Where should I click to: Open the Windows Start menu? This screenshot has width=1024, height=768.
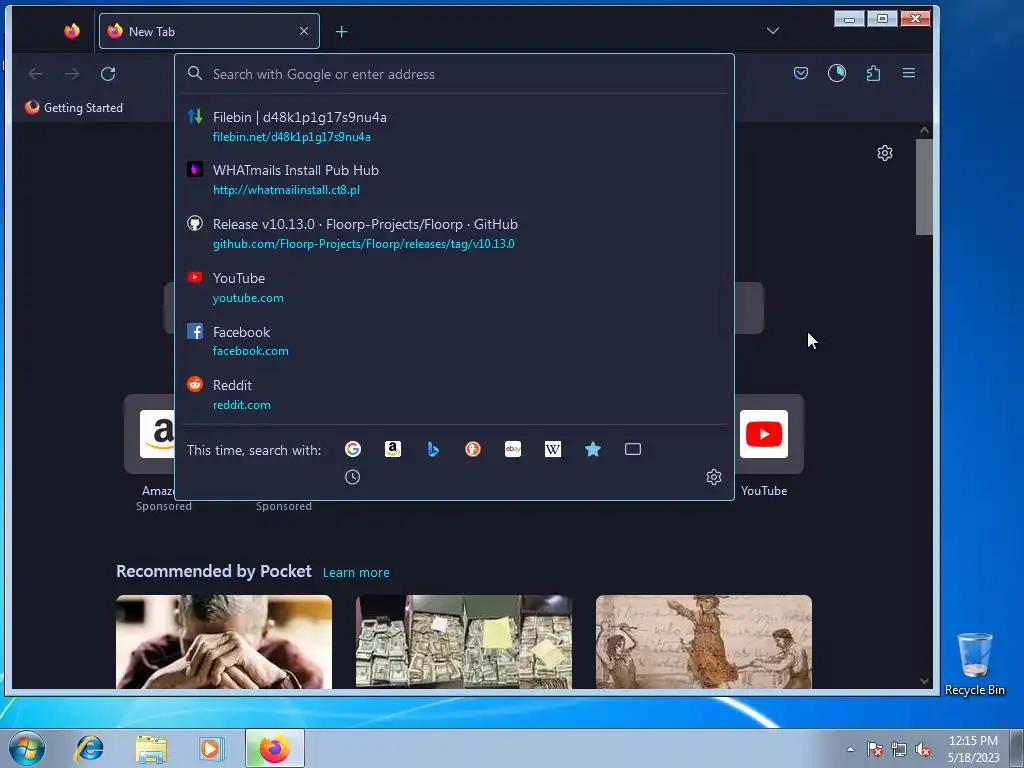27,748
